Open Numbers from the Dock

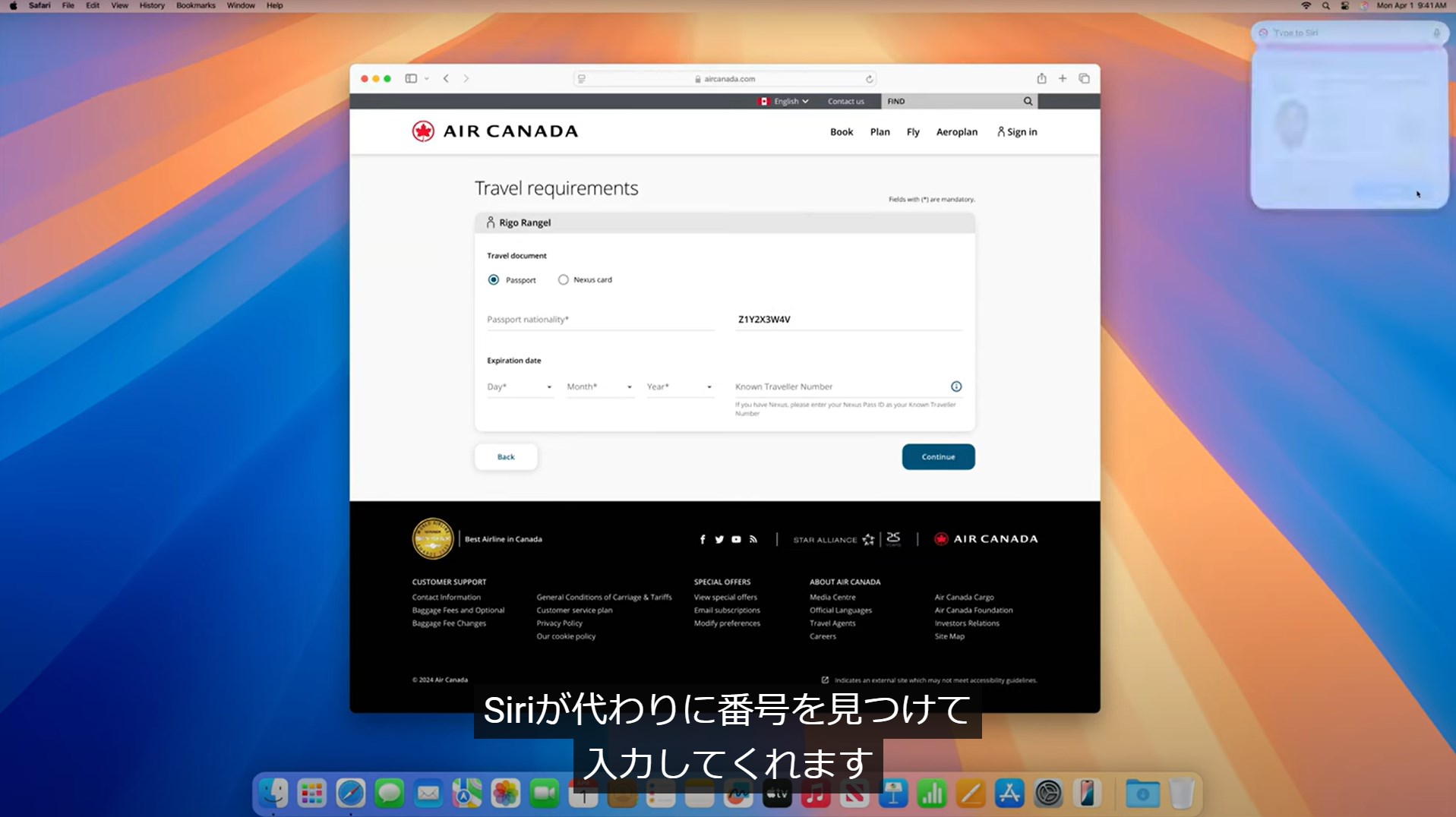(932, 793)
